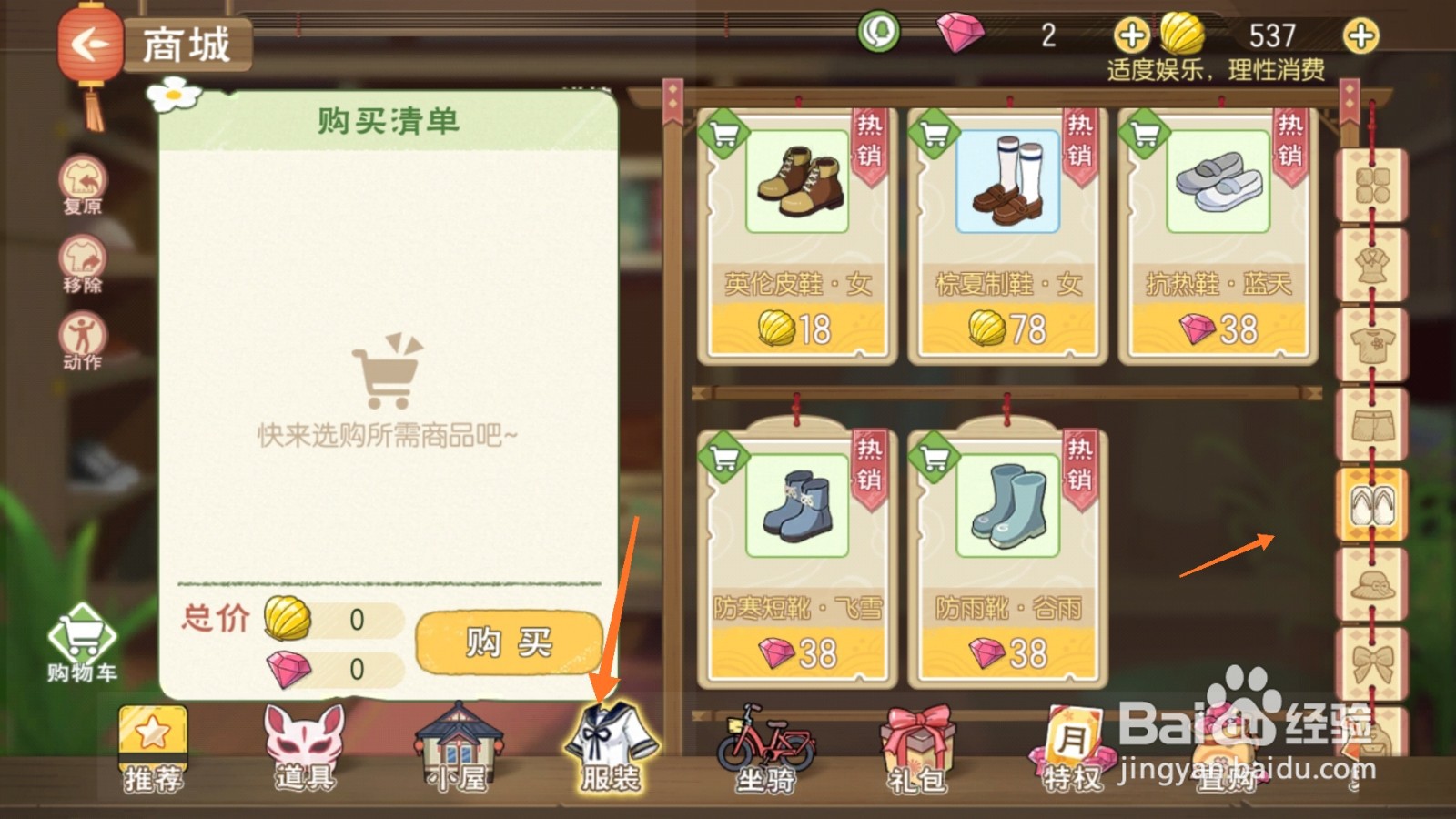Choose the shorts category in side strip
The image size is (1456, 819).
click(1372, 425)
